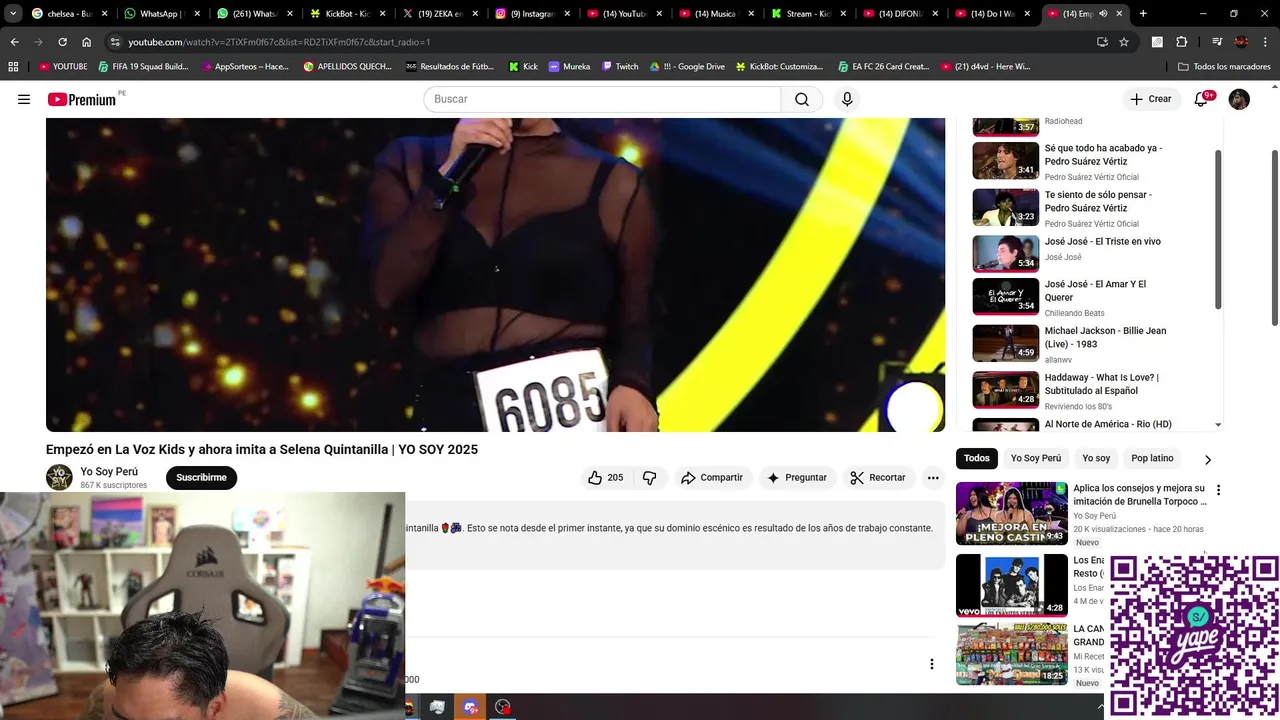This screenshot has width=1280, height=720.
Task: Reload the page in Chrome
Action: [x=62, y=42]
